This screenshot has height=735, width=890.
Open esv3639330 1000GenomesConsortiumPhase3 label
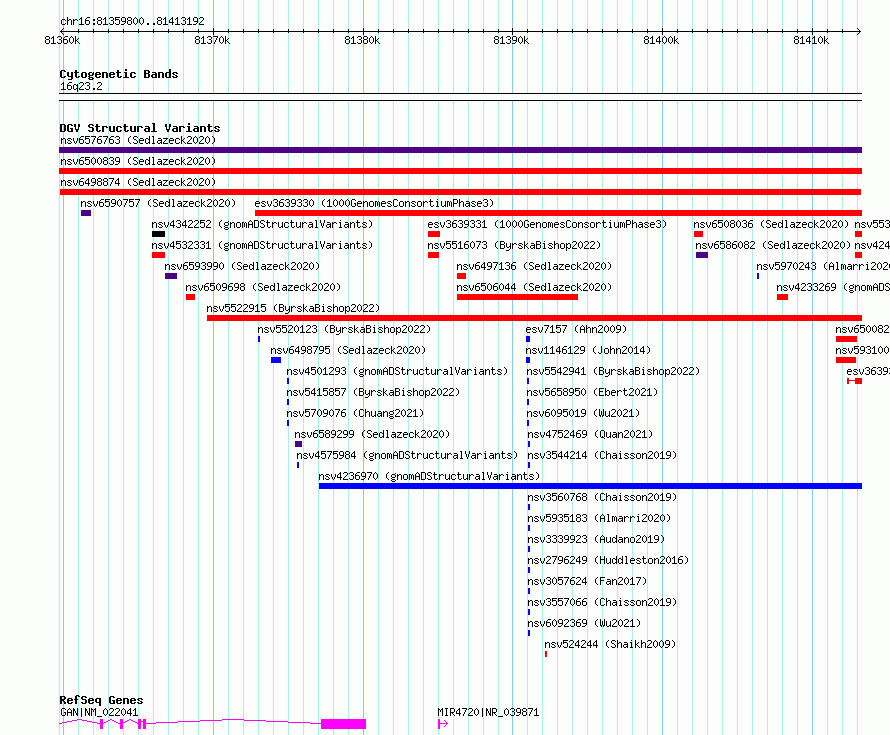(374, 203)
